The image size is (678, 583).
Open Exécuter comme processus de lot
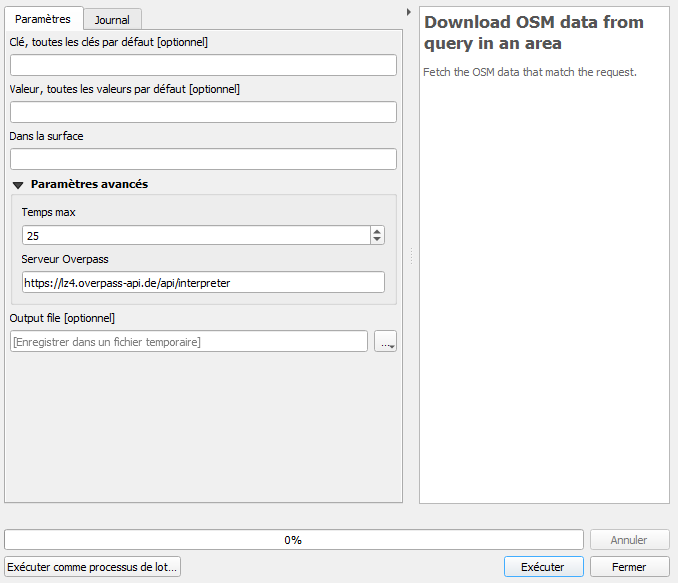pos(92,567)
